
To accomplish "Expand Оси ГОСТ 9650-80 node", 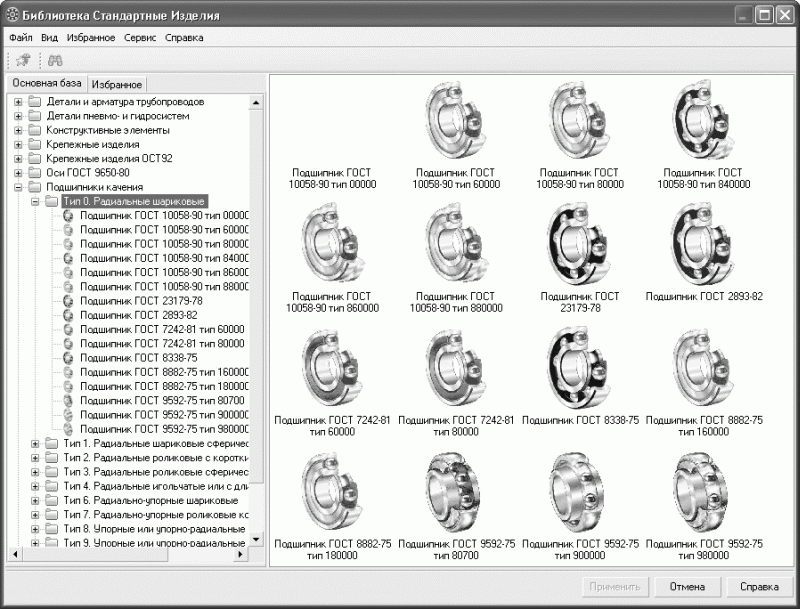I will click(x=18, y=173).
